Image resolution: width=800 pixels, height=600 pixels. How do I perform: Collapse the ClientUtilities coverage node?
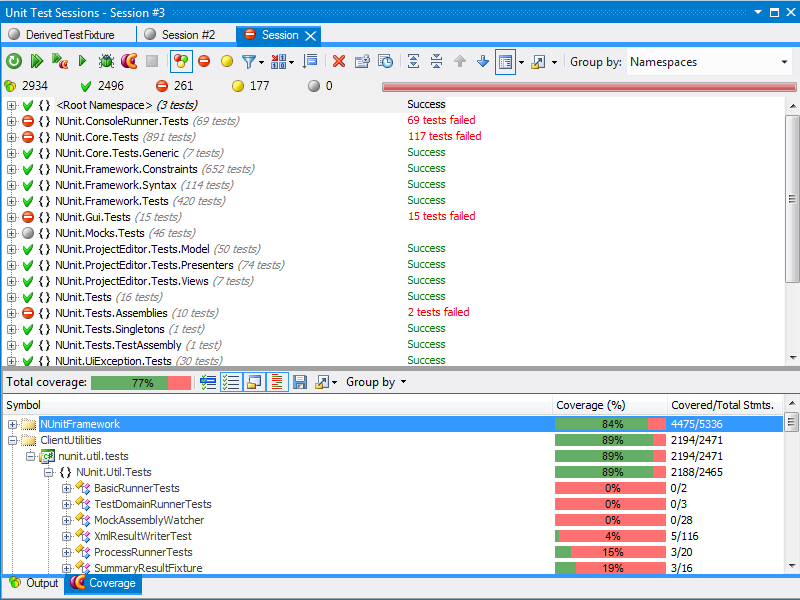coord(13,440)
